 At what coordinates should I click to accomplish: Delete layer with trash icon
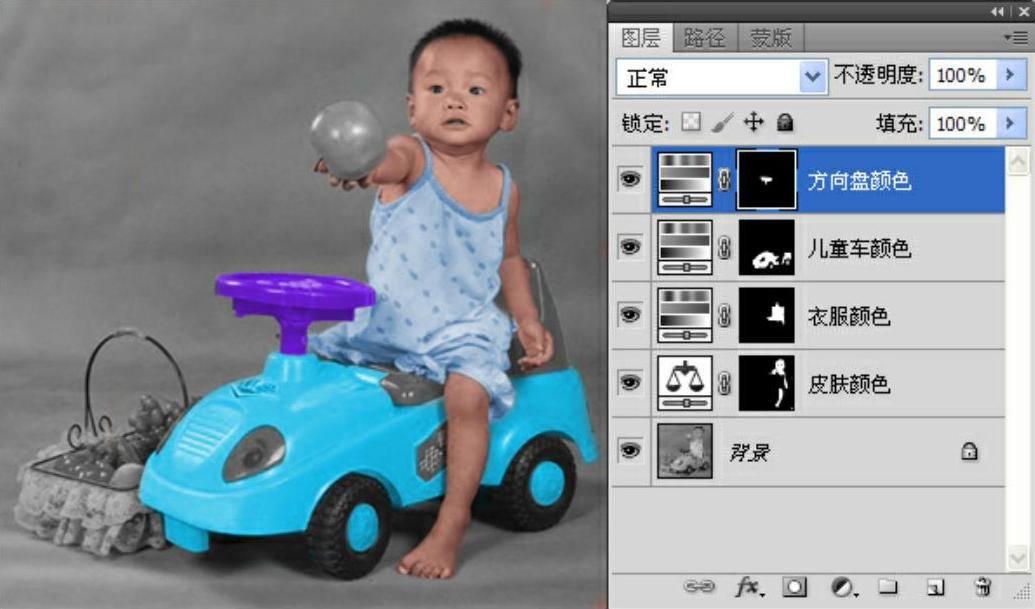point(983,586)
